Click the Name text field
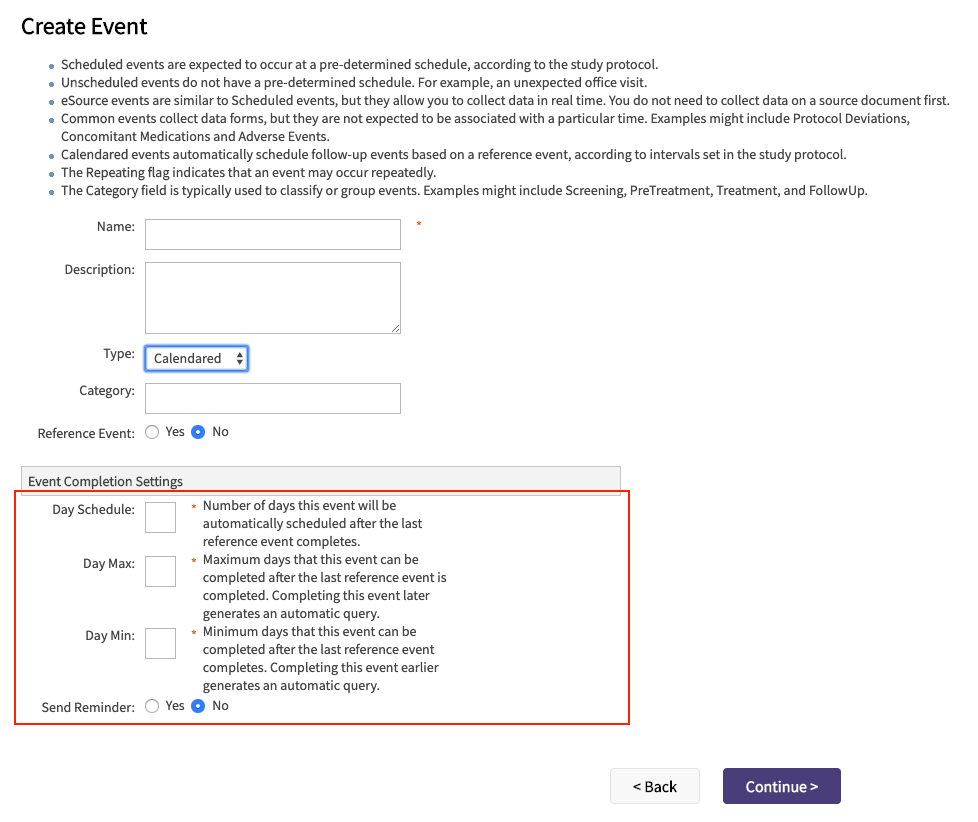Image resolution: width=978 pixels, height=822 pixels. click(272, 235)
